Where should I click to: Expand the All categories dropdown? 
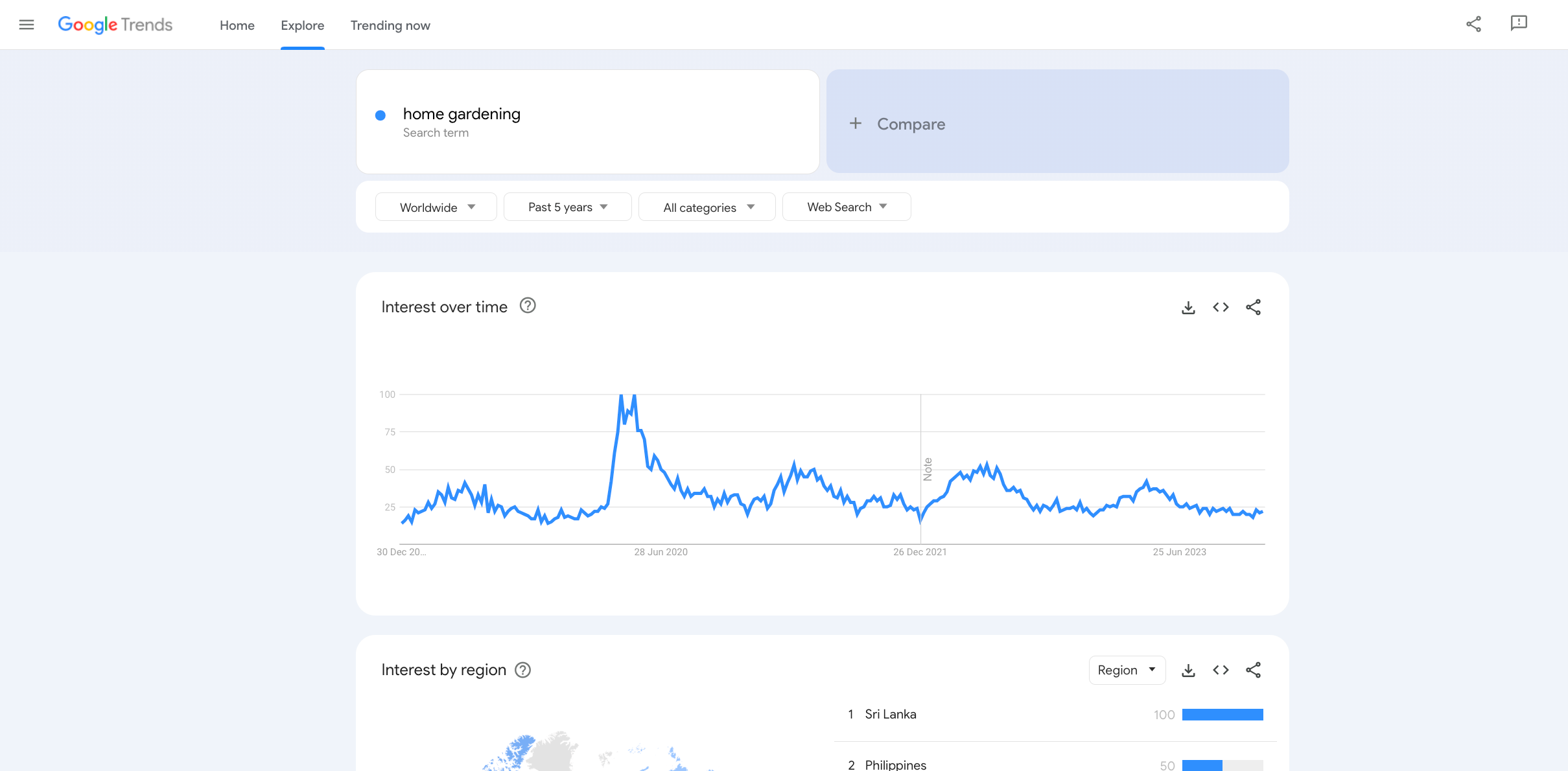tap(707, 207)
